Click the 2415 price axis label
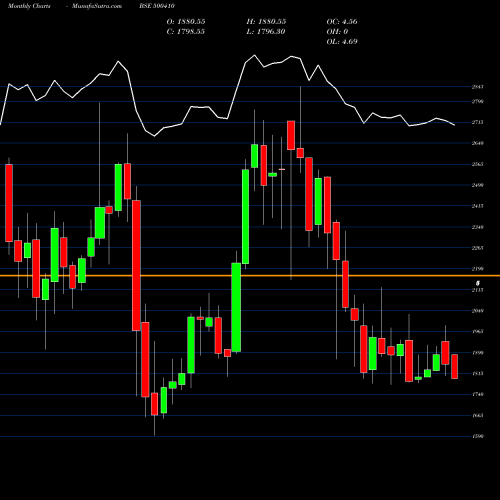 click(477, 206)
